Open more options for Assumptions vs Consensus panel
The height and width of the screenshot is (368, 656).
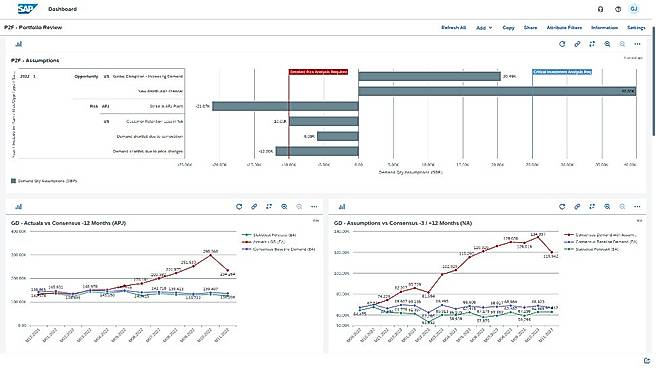(x=637, y=207)
